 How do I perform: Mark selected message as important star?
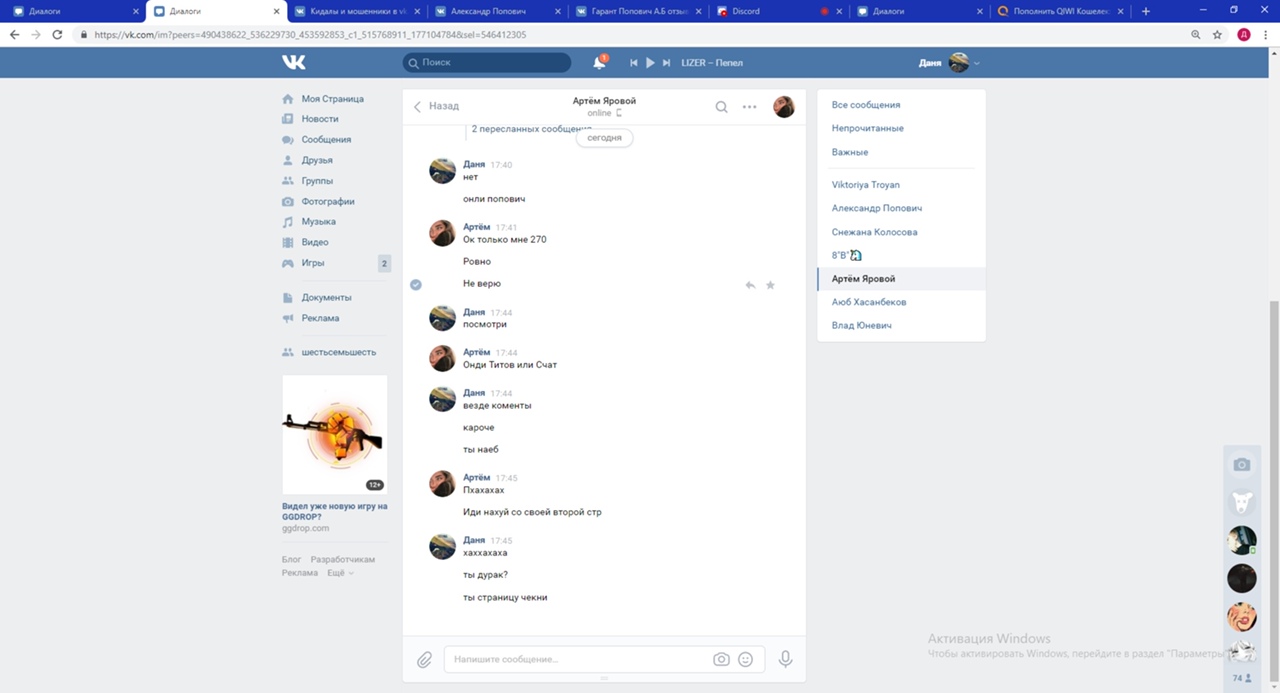[x=770, y=285]
